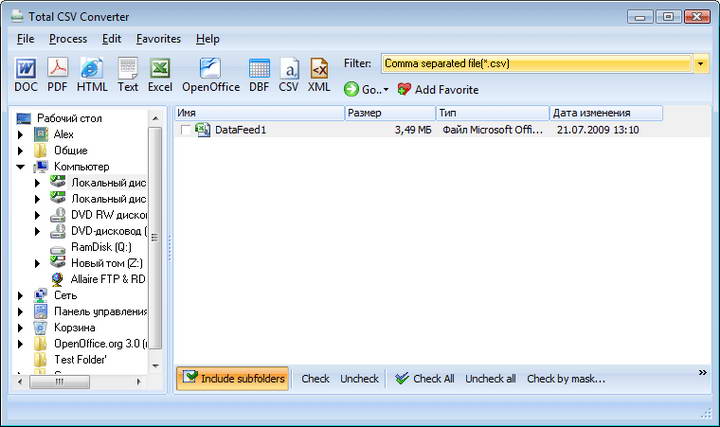Expand the Новый том (Z:) node
Viewport: 720px width, 427px height.
[x=38, y=263]
